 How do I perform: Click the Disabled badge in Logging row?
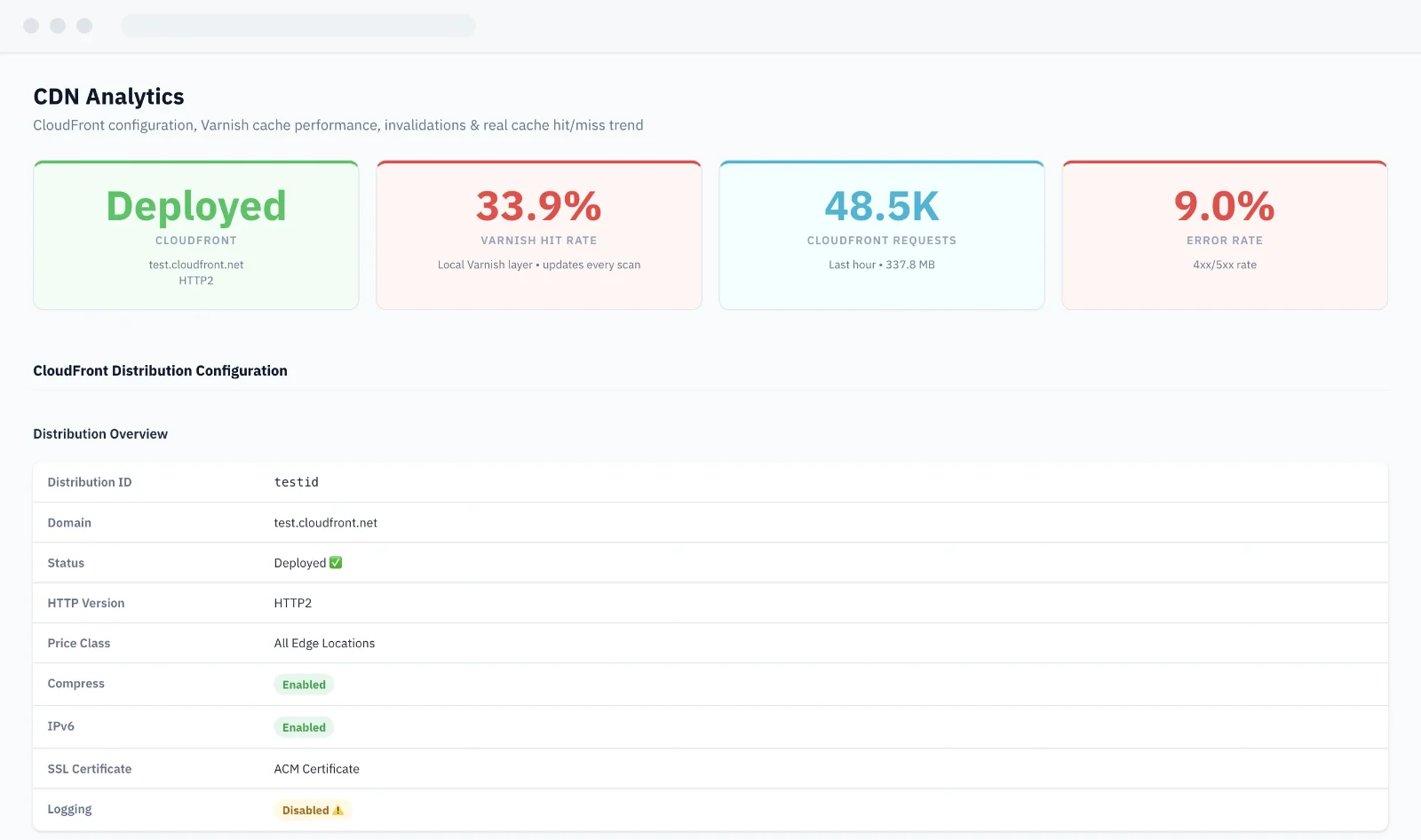(x=313, y=811)
